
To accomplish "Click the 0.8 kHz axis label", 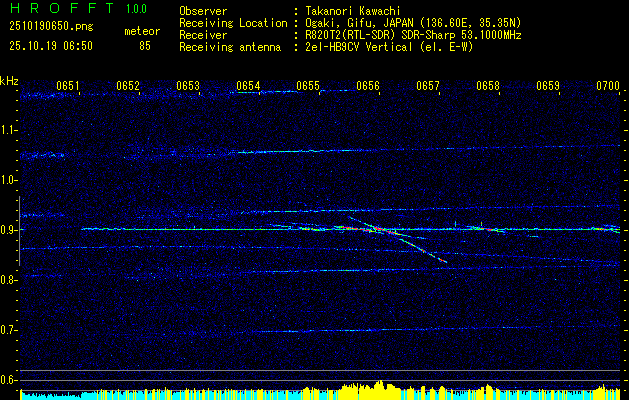I will click(x=8, y=280).
